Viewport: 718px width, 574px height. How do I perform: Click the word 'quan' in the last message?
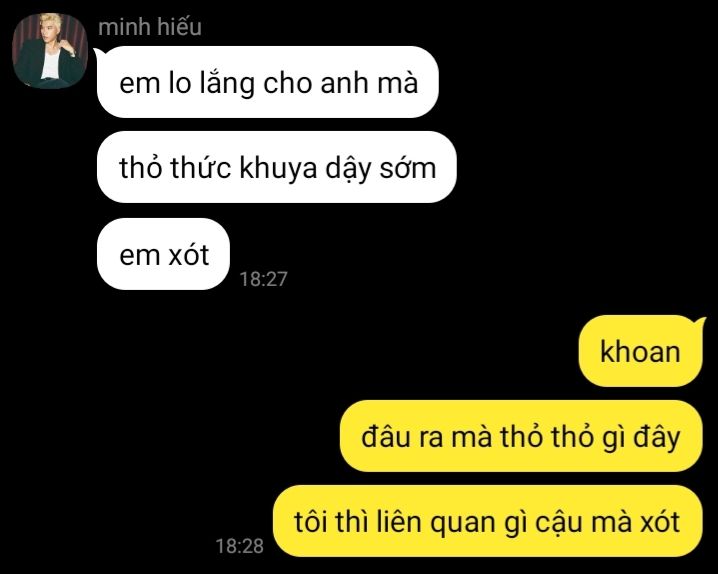click(463, 523)
